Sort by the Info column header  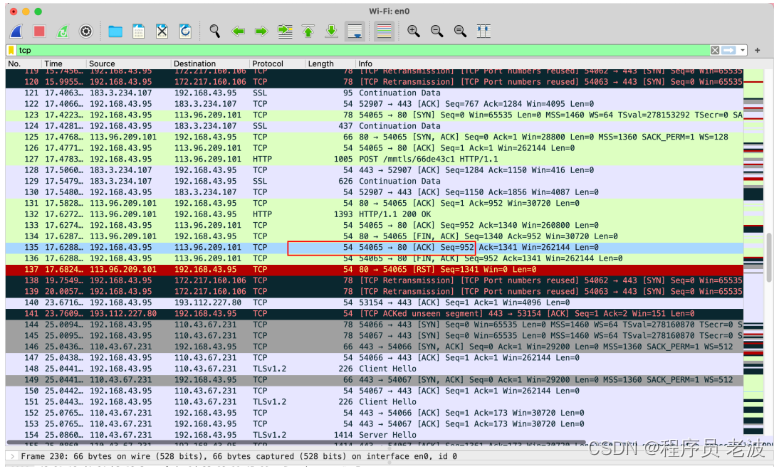coord(549,64)
